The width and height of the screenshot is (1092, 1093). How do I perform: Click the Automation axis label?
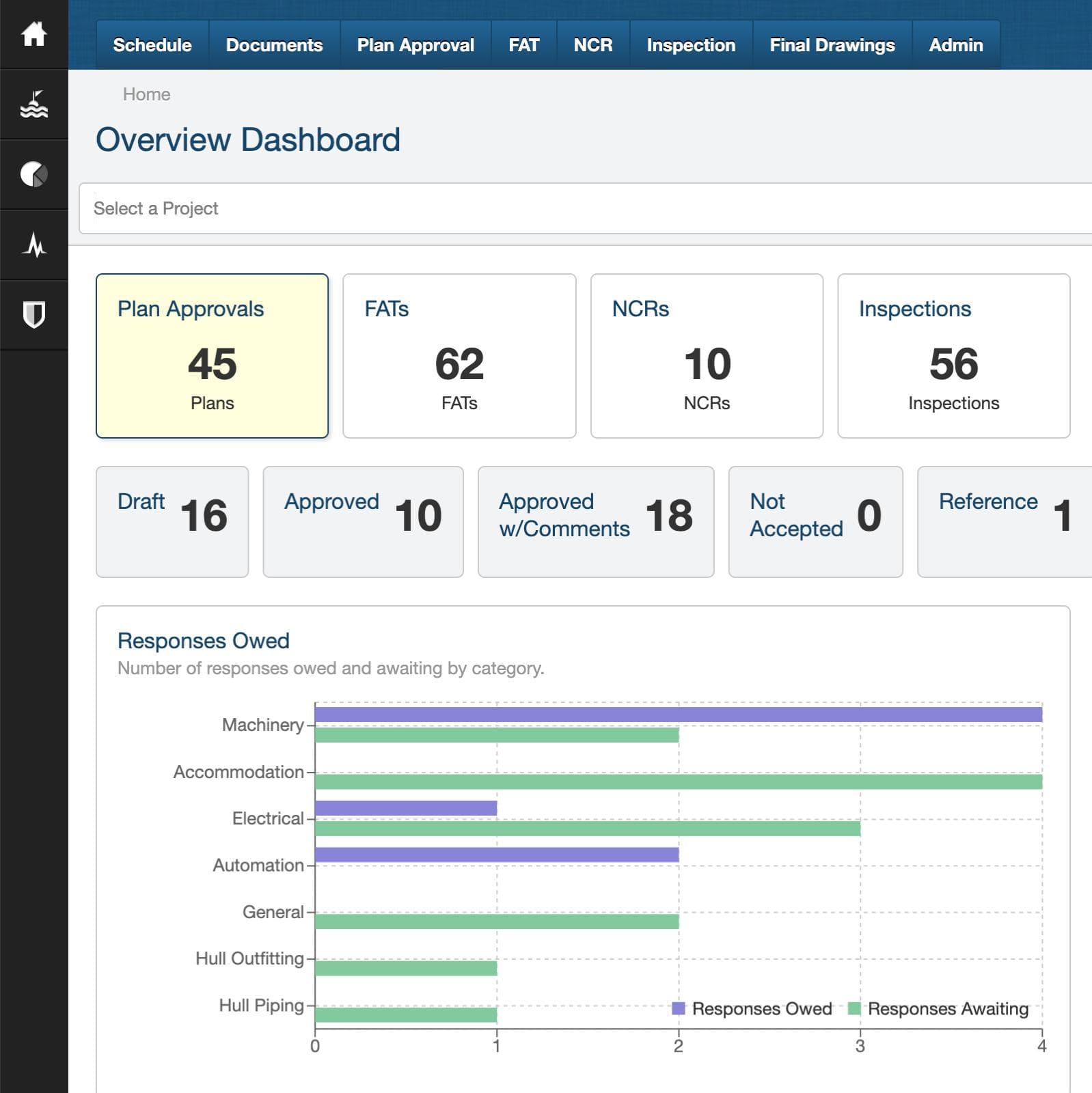(x=258, y=866)
